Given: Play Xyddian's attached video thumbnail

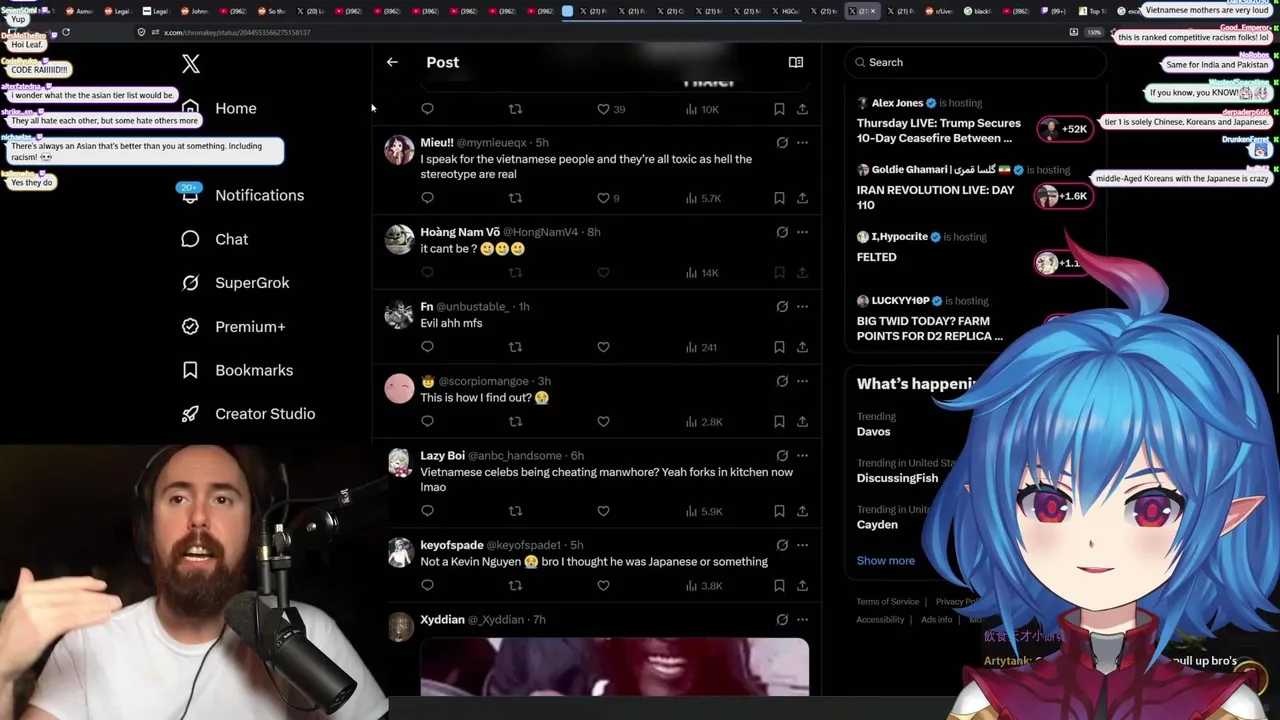Looking at the screenshot, I should pyautogui.click(x=614, y=667).
